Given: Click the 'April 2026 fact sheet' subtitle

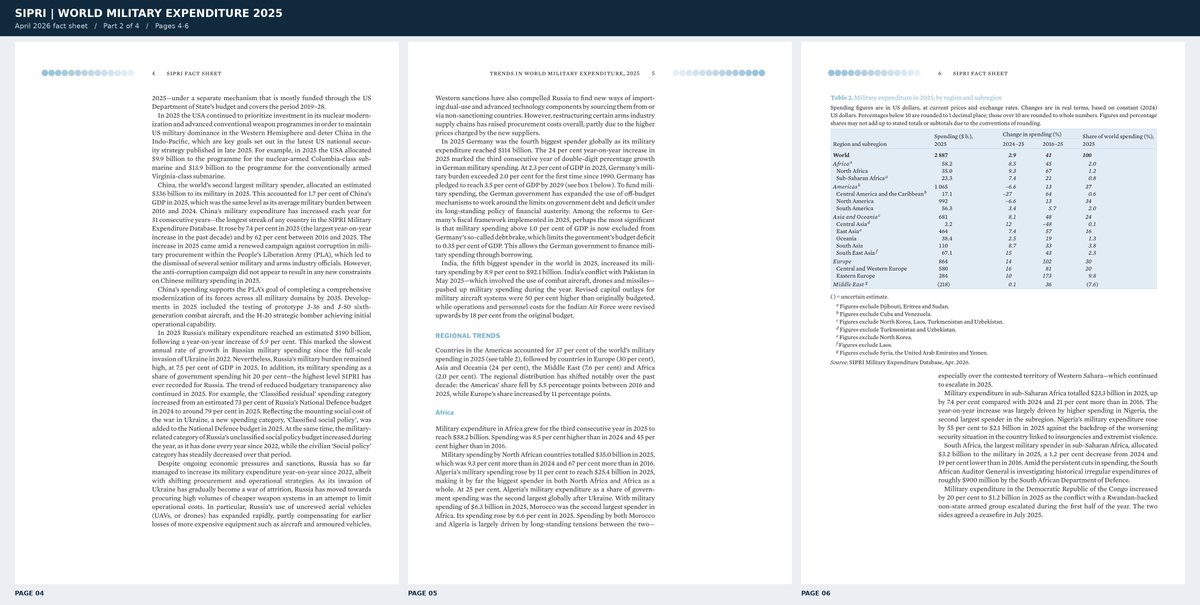Looking at the screenshot, I should click(51, 25).
